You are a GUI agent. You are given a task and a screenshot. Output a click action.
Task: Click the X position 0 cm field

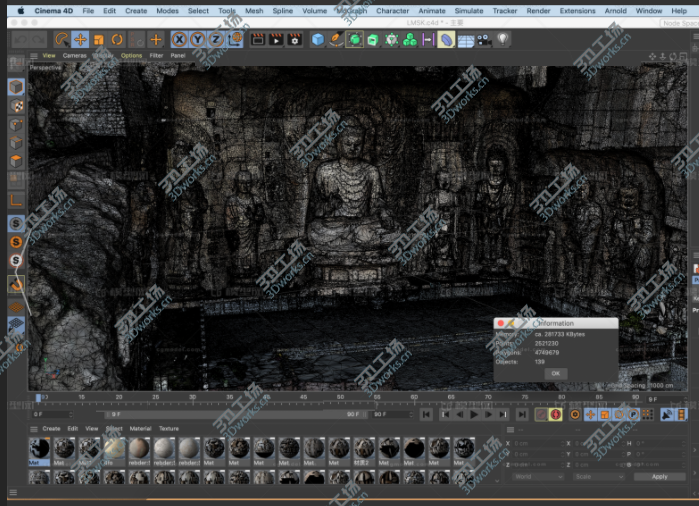pos(539,444)
